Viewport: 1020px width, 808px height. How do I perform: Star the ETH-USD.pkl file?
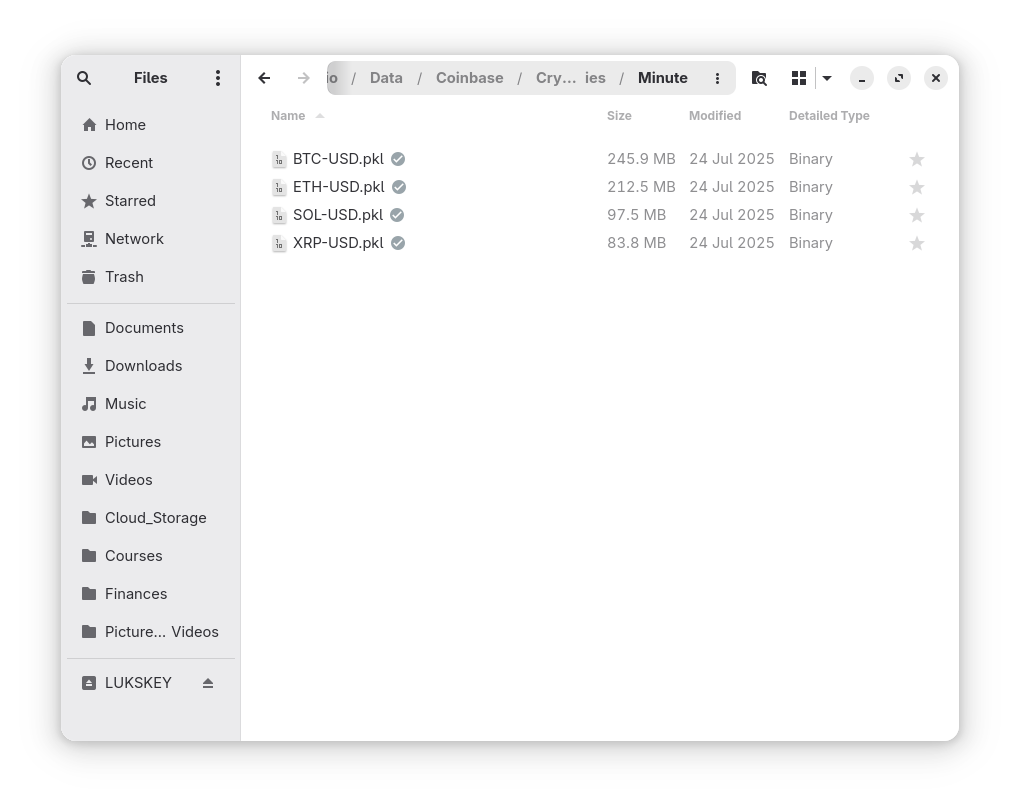coord(916,187)
